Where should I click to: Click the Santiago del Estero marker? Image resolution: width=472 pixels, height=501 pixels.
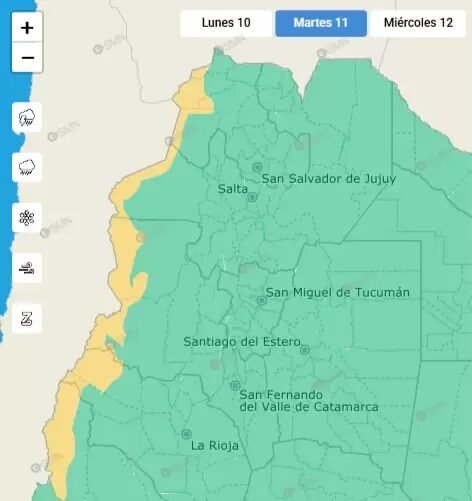[x=305, y=350]
